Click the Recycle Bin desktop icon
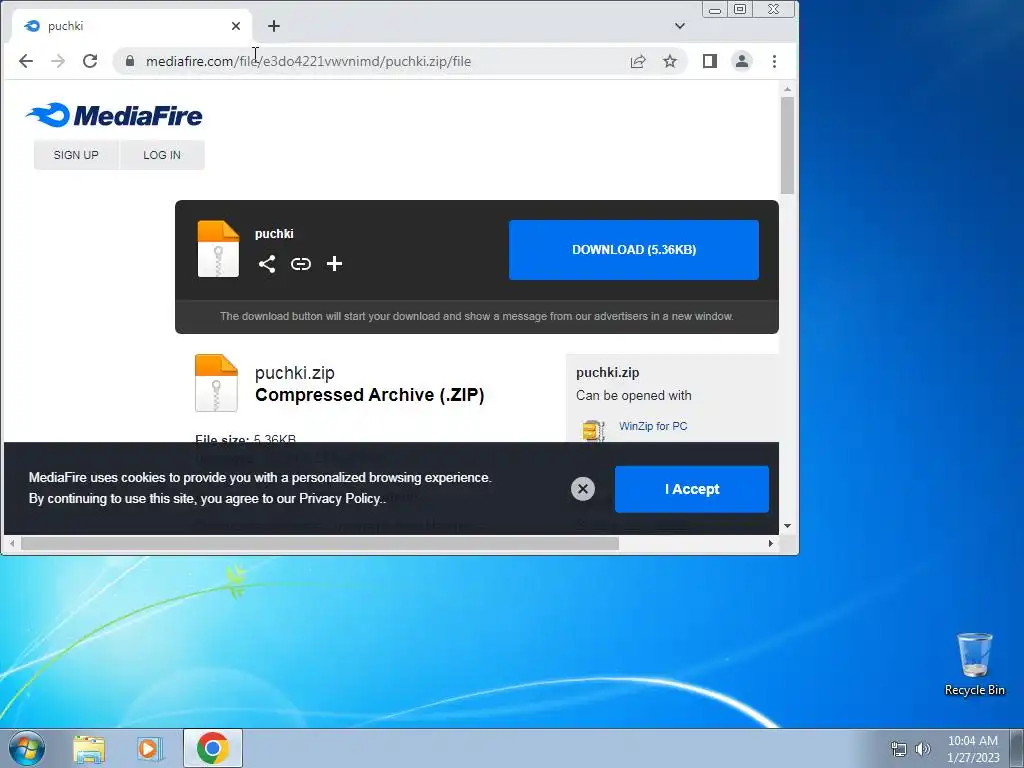 974,664
